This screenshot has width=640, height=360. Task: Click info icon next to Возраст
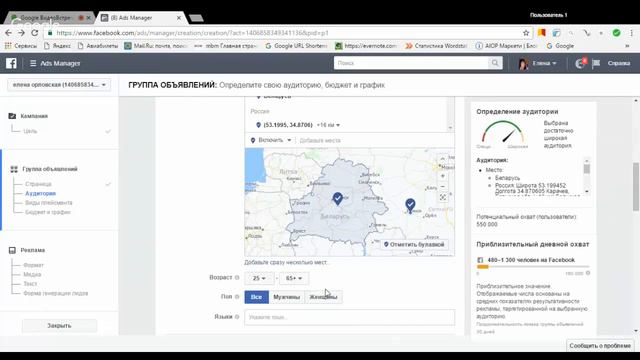pos(237,278)
